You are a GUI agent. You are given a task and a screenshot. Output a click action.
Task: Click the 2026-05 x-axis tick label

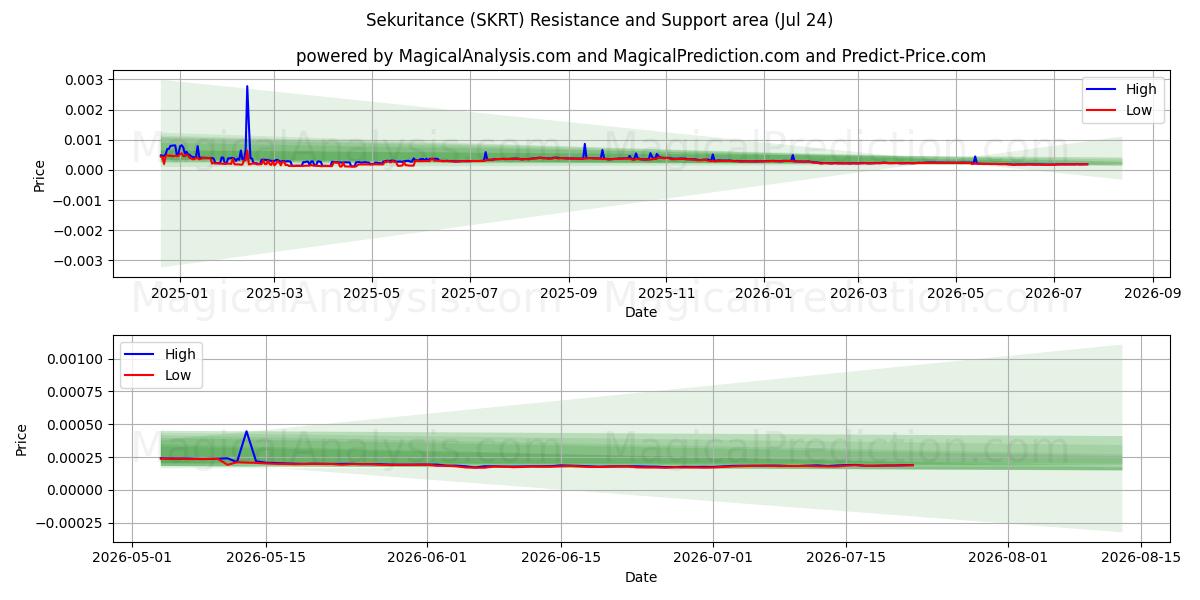(x=956, y=293)
